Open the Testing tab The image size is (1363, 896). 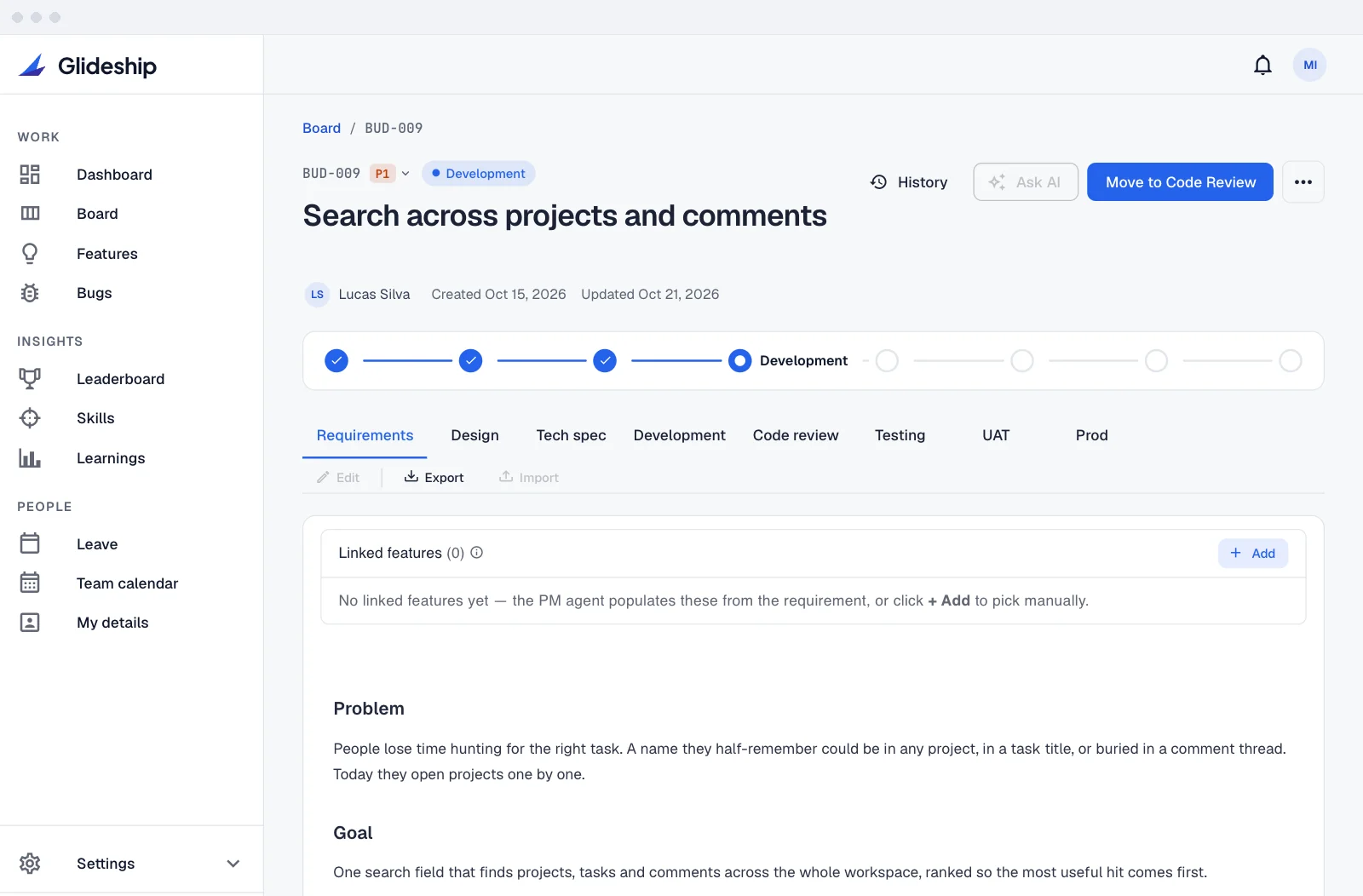pos(900,435)
